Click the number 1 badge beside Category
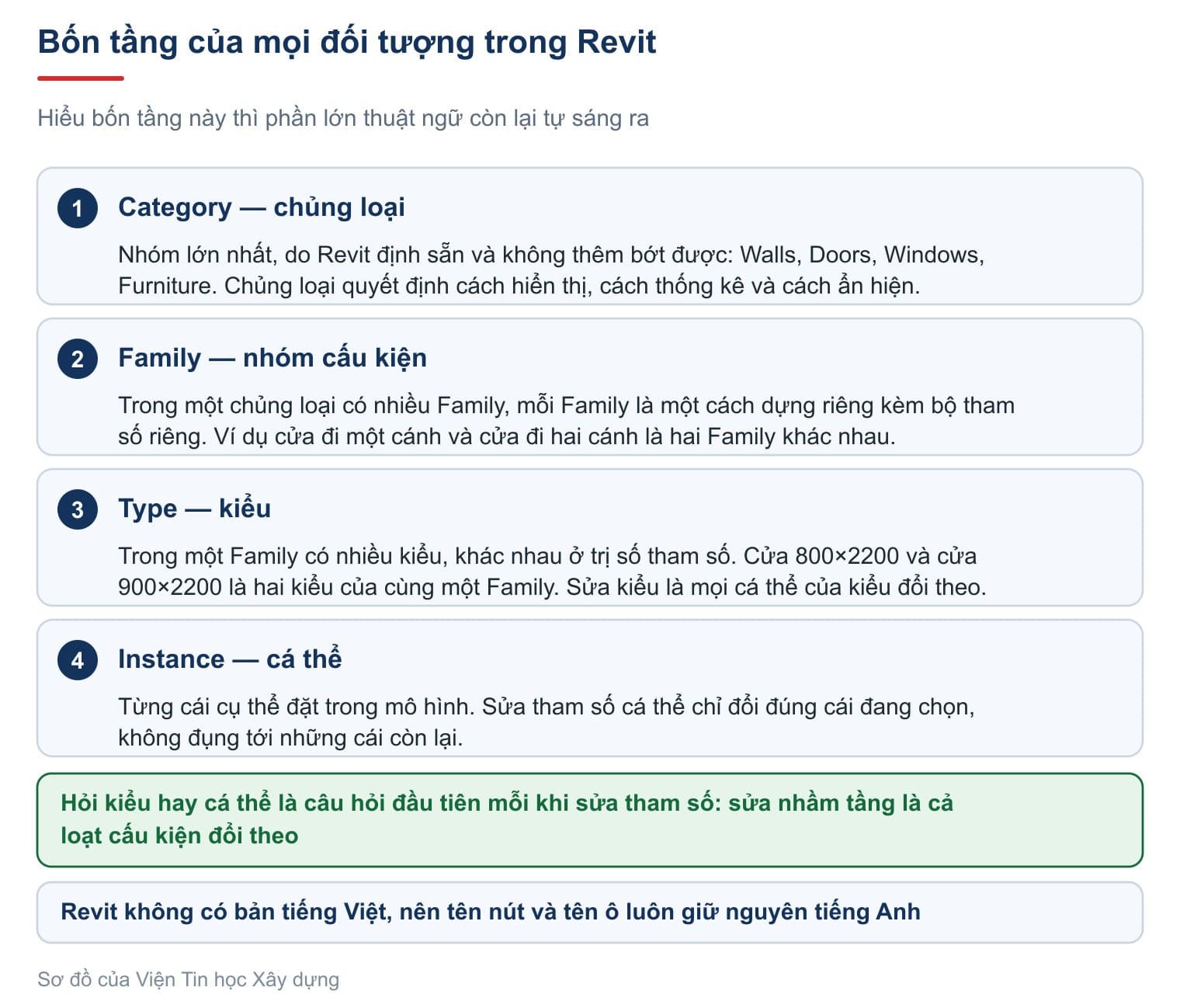The height and width of the screenshot is (1008, 1180). pyautogui.click(x=78, y=208)
